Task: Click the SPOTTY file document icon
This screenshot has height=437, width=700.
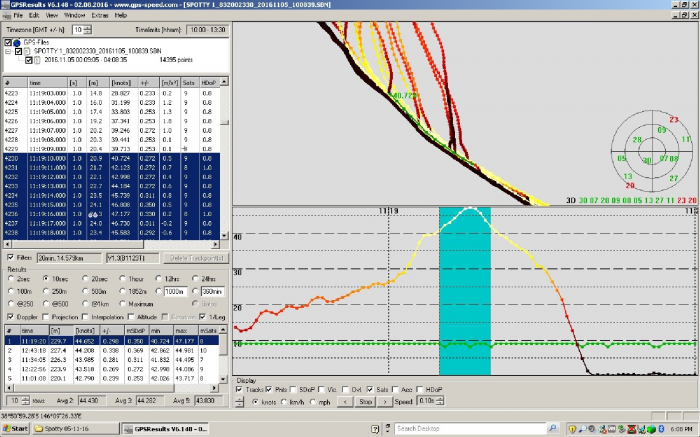Action: click(27, 51)
